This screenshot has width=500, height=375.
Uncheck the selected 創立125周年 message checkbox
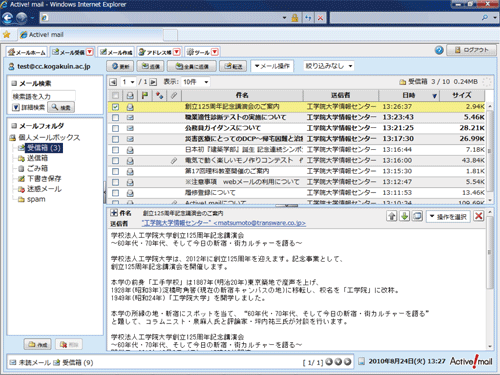point(115,107)
